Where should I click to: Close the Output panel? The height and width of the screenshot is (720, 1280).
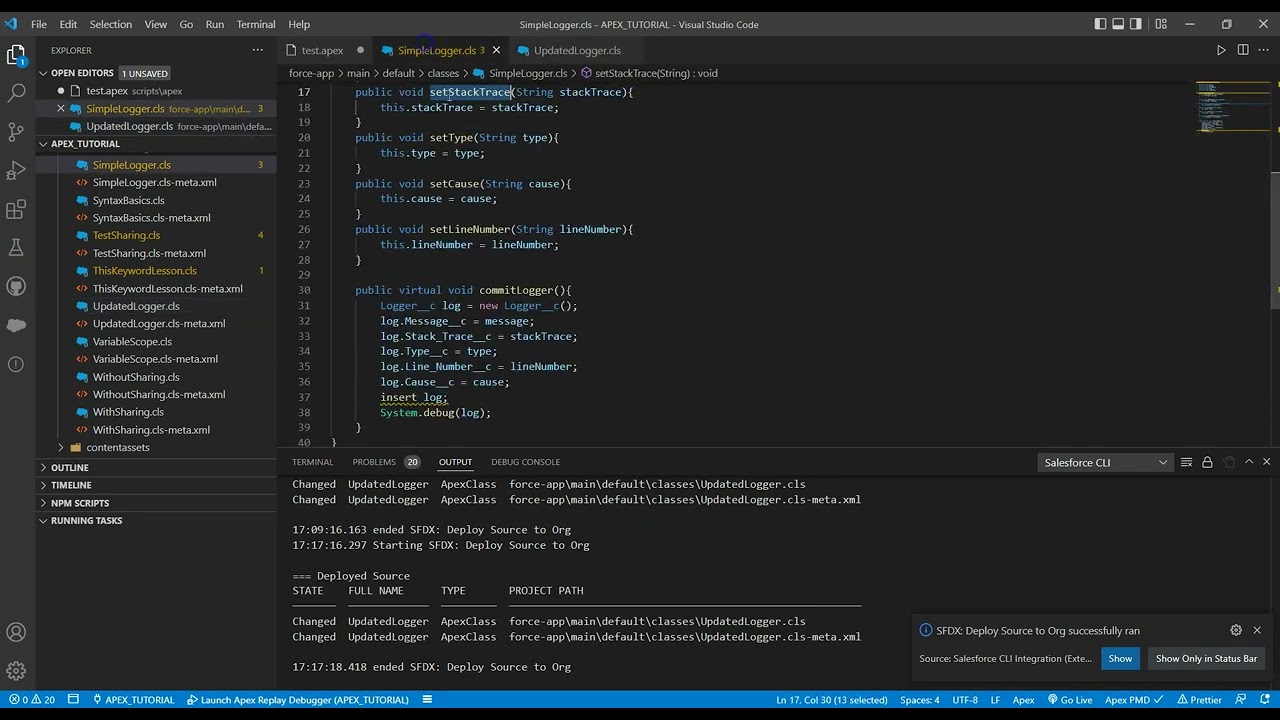click(1266, 462)
